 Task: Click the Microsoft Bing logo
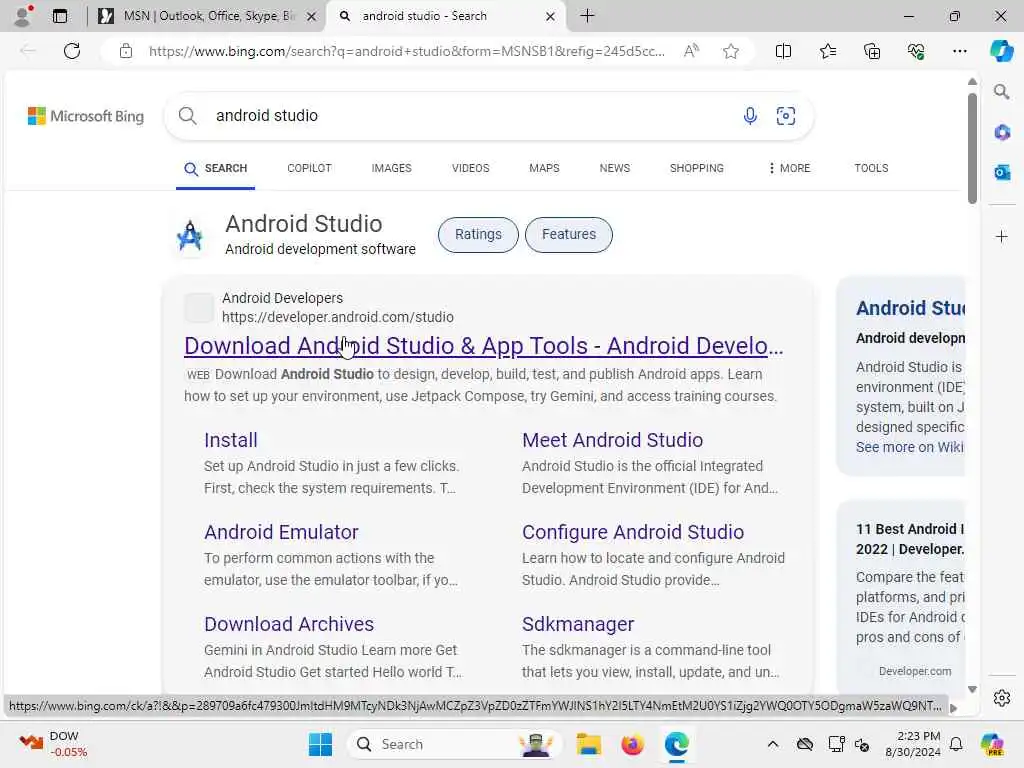click(x=86, y=116)
